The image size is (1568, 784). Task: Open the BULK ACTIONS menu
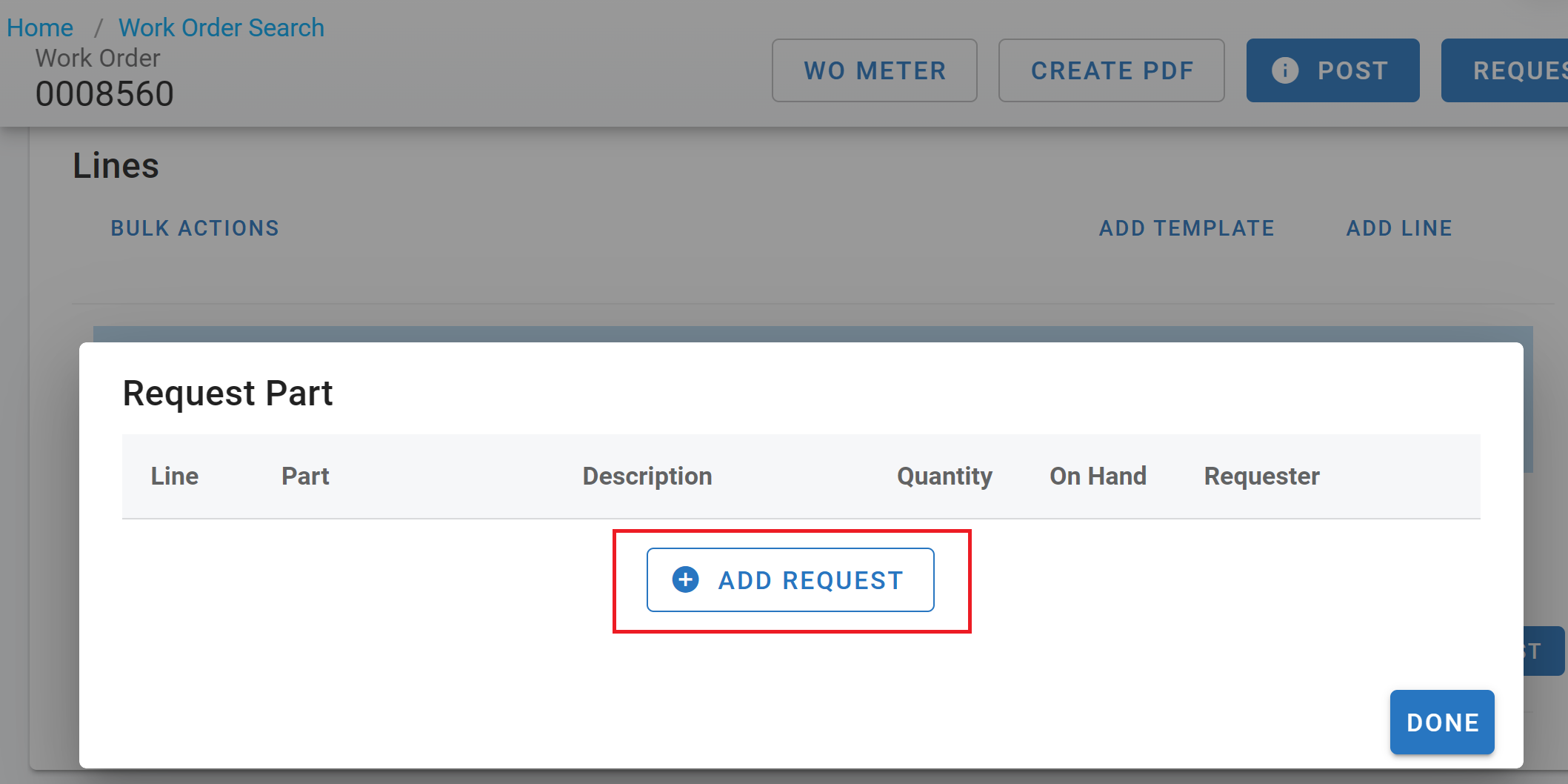[195, 227]
